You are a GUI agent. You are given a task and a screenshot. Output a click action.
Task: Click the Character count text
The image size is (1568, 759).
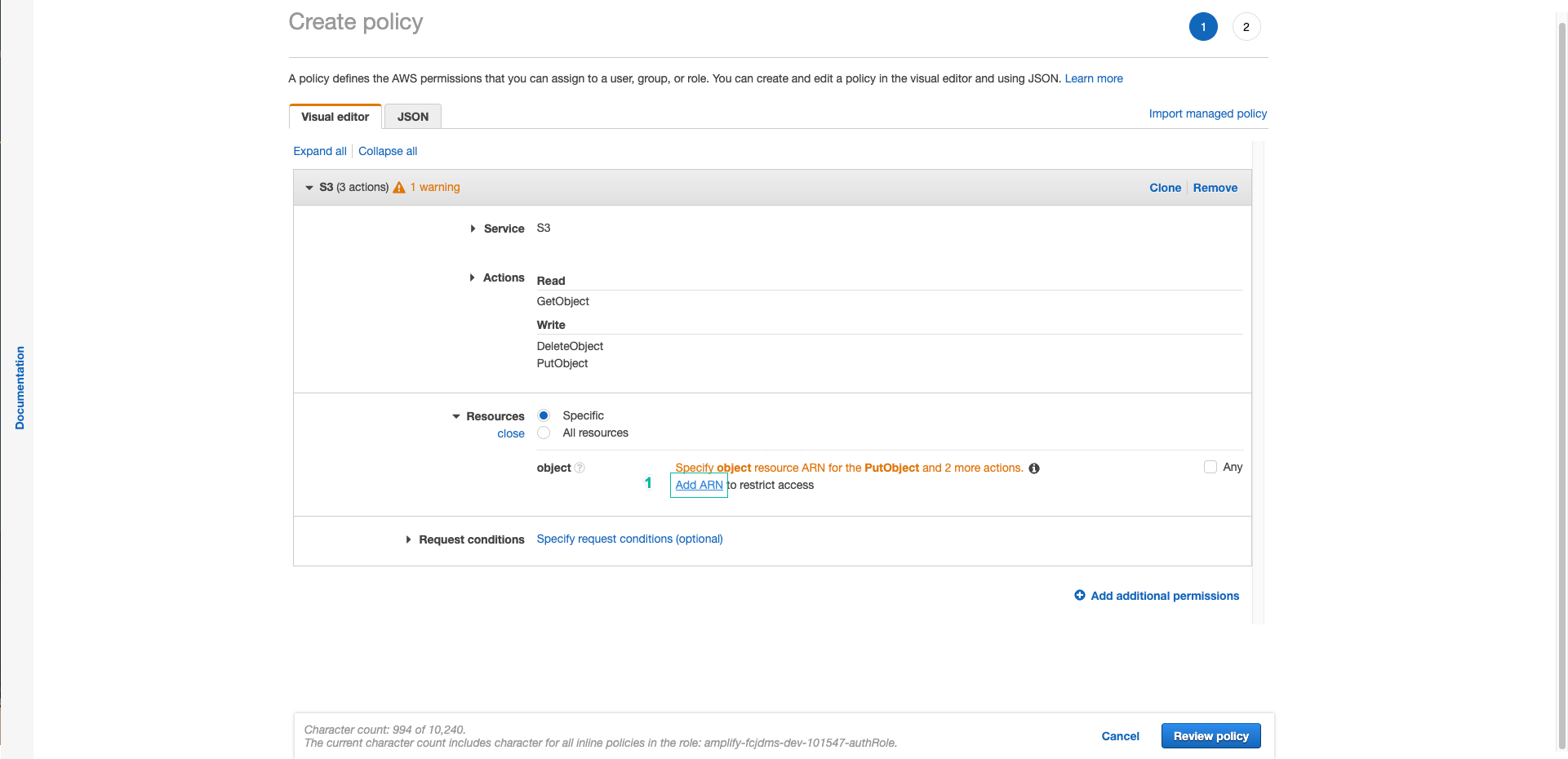pos(385,730)
